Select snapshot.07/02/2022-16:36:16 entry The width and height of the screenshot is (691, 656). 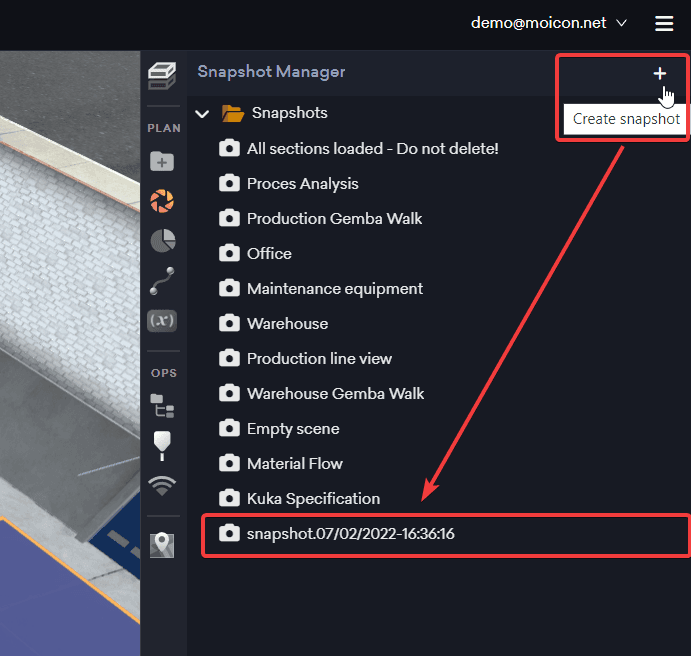click(x=350, y=534)
